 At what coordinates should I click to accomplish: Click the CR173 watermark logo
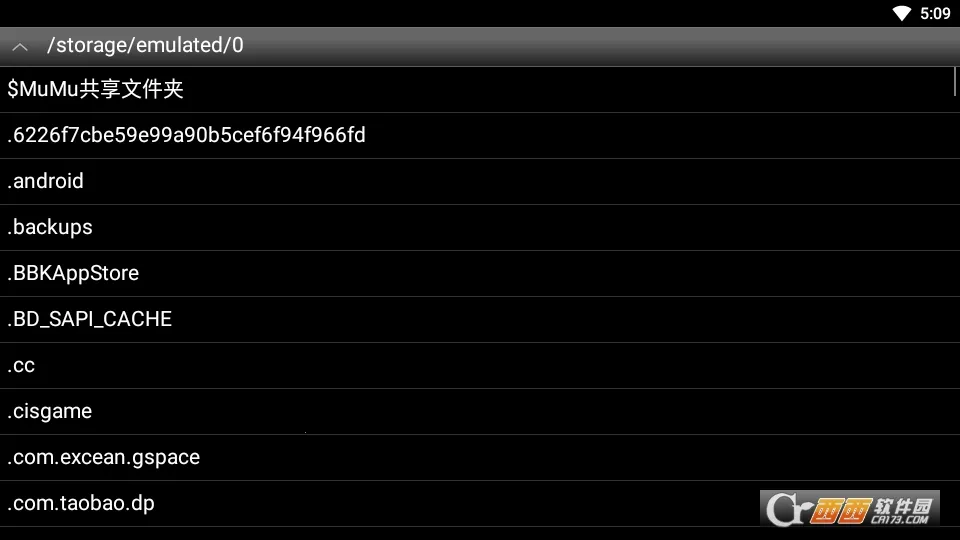click(x=850, y=508)
